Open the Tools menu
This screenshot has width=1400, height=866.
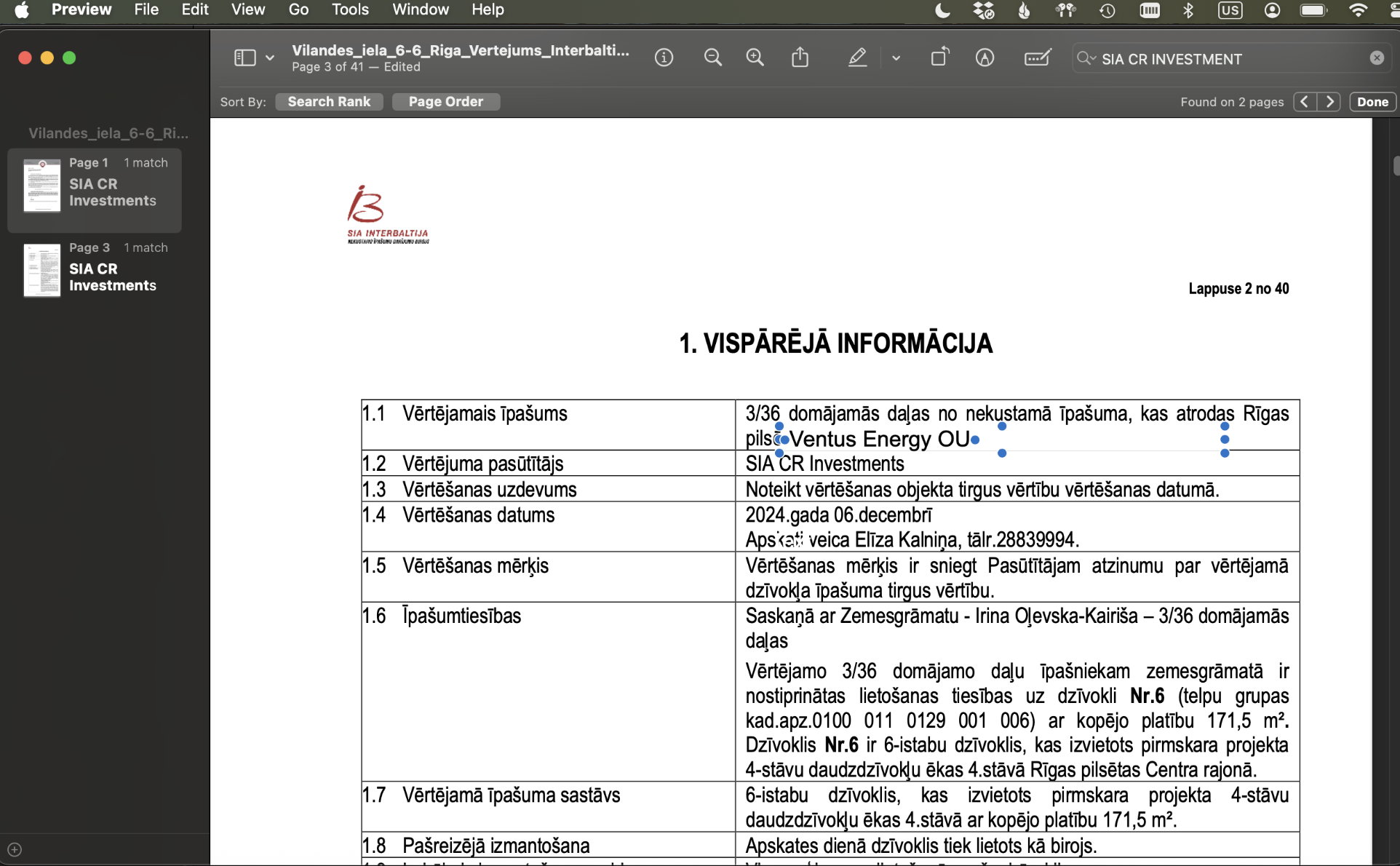point(350,10)
